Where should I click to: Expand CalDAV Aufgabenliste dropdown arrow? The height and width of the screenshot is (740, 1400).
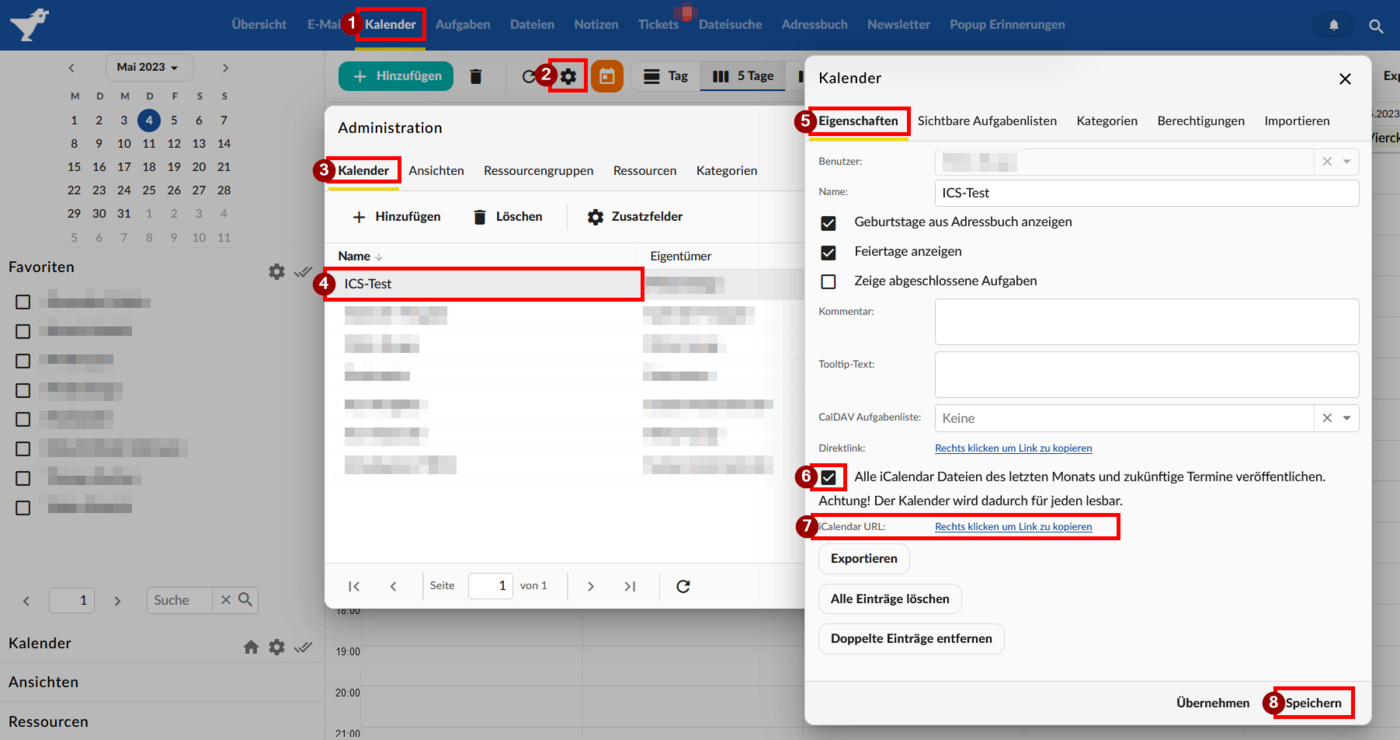point(1347,418)
